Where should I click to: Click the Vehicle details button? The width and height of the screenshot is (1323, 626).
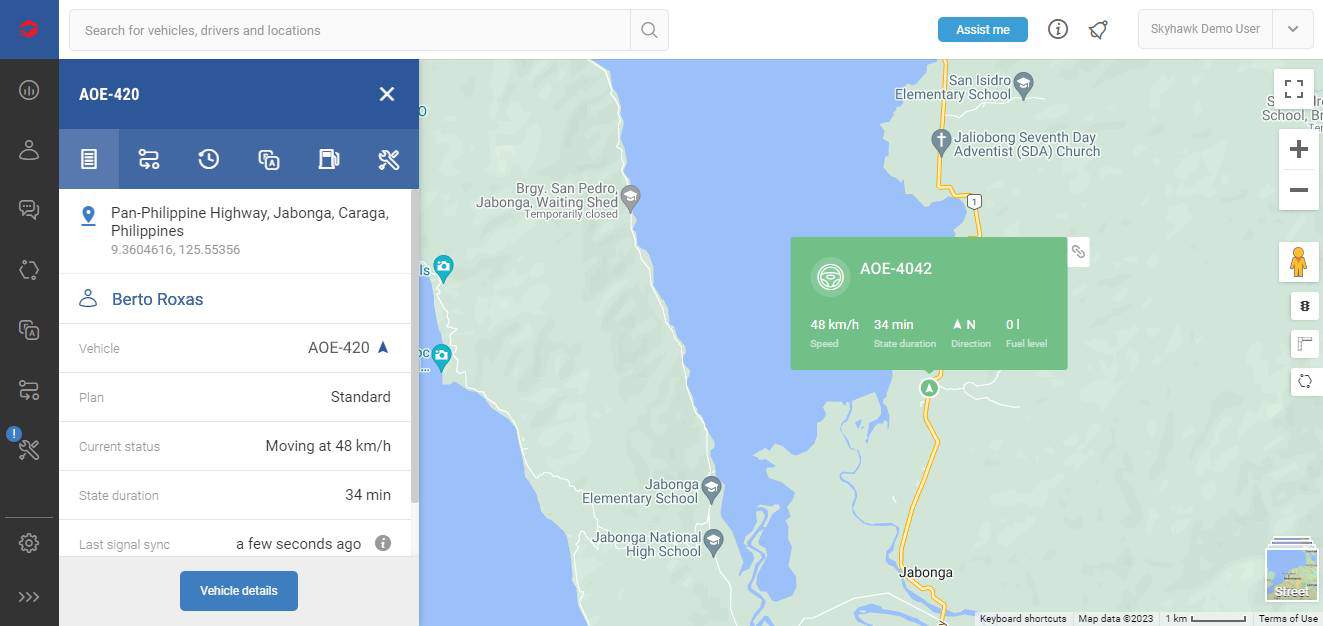[x=239, y=591]
